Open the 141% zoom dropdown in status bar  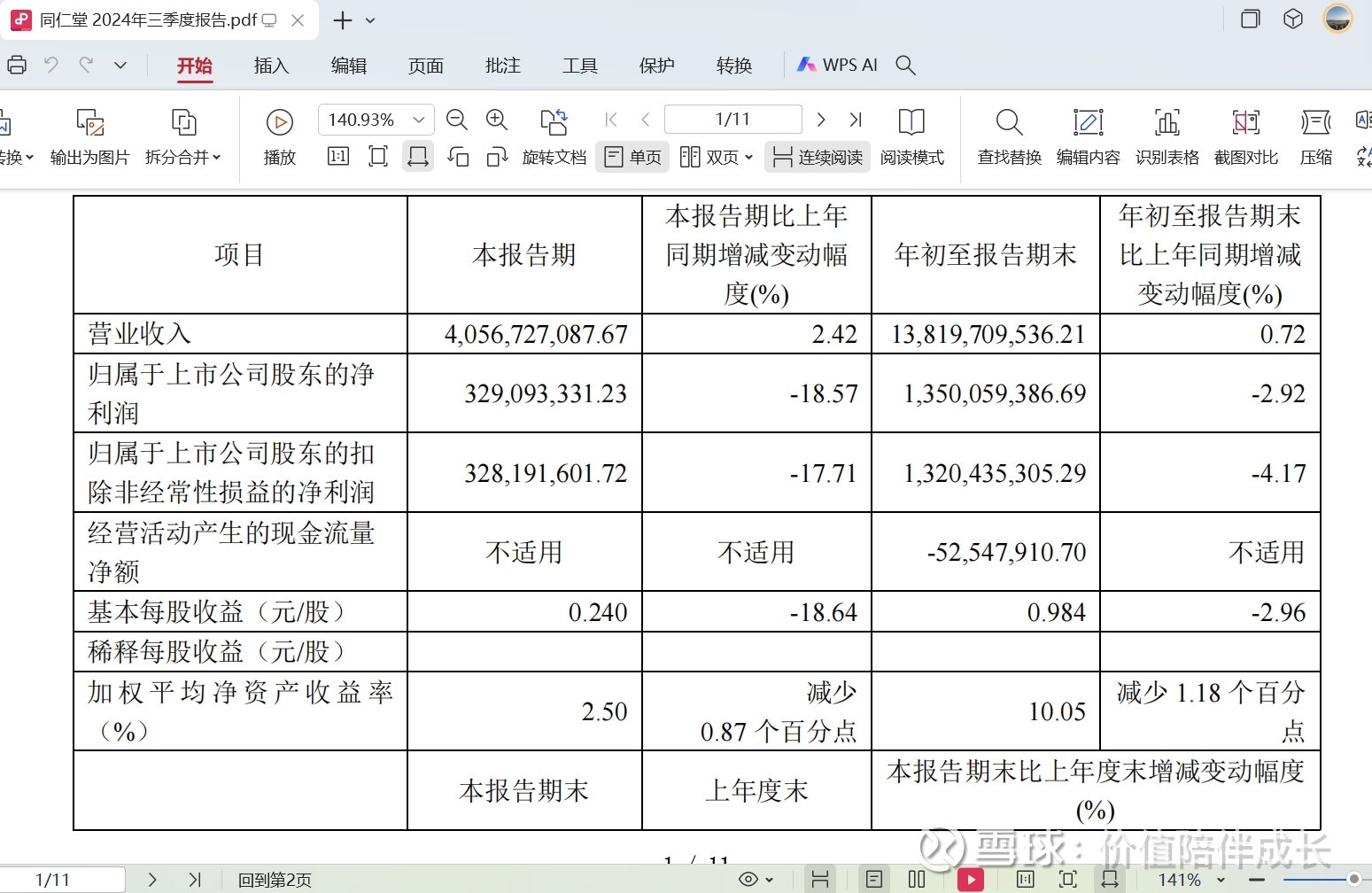1191,880
